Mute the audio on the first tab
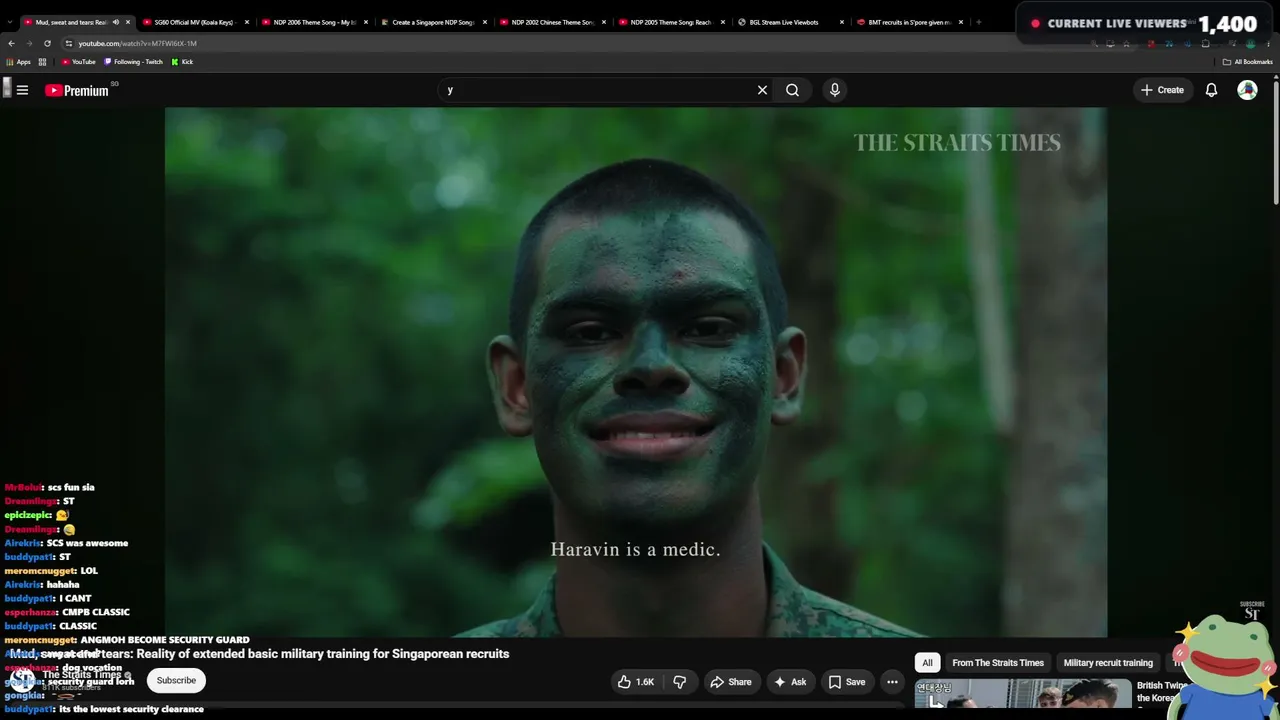1280x720 pixels. point(115,22)
